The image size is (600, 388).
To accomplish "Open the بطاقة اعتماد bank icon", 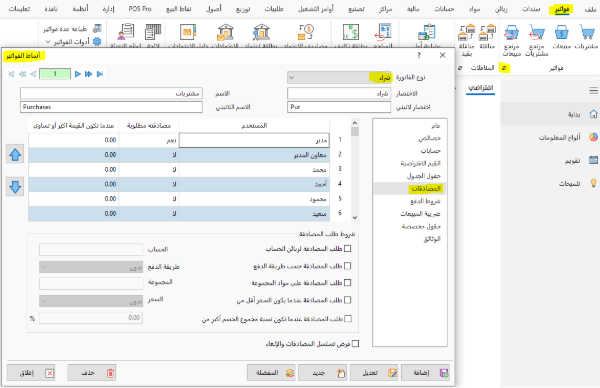I will [x=261, y=32].
